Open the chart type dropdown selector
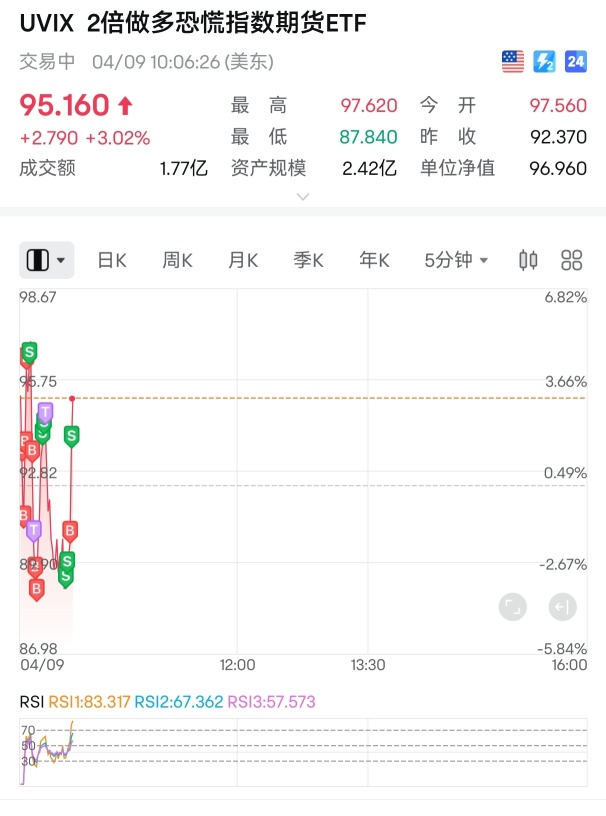 point(48,260)
